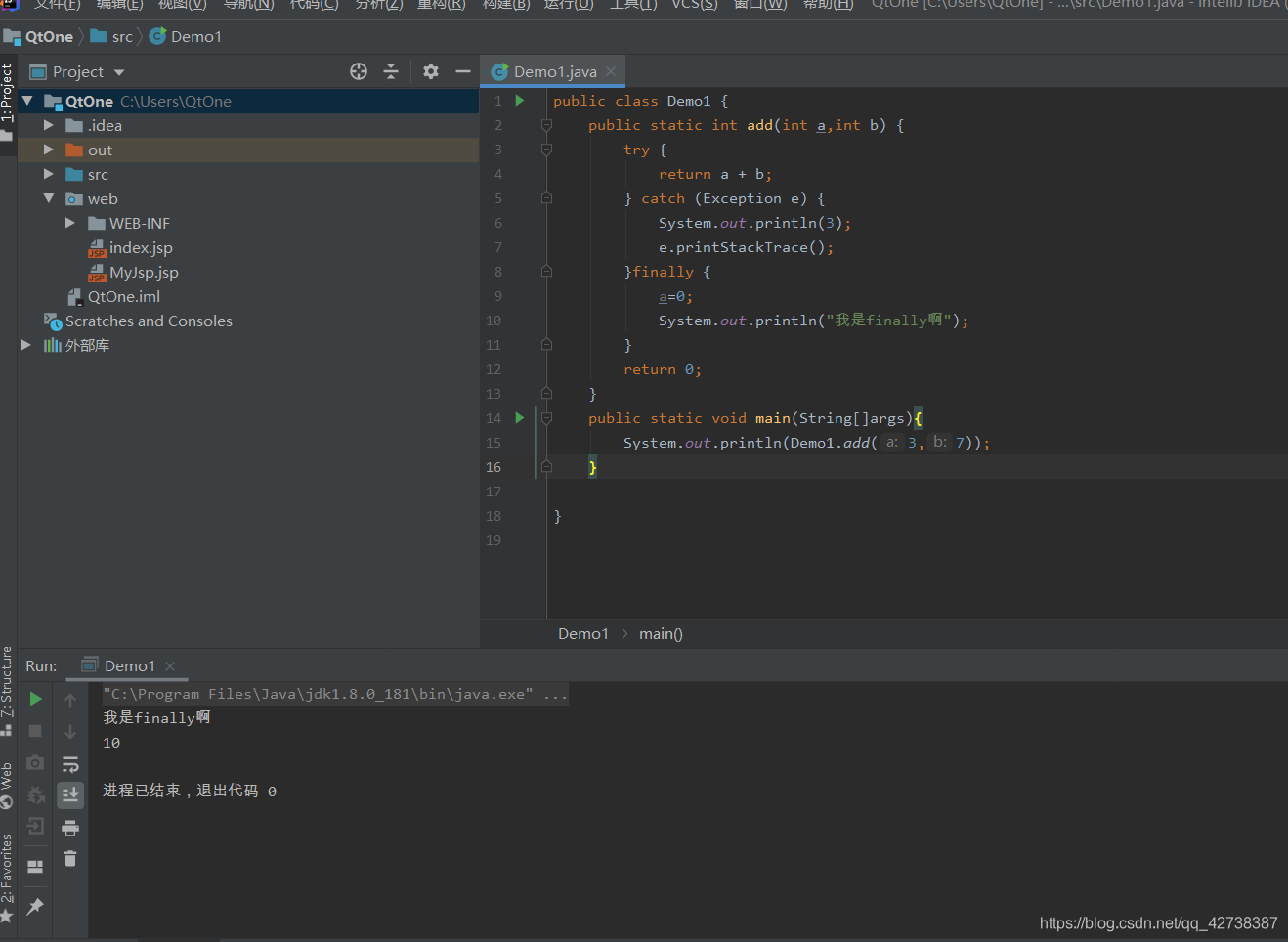Click the Print console output icon

coord(70,828)
